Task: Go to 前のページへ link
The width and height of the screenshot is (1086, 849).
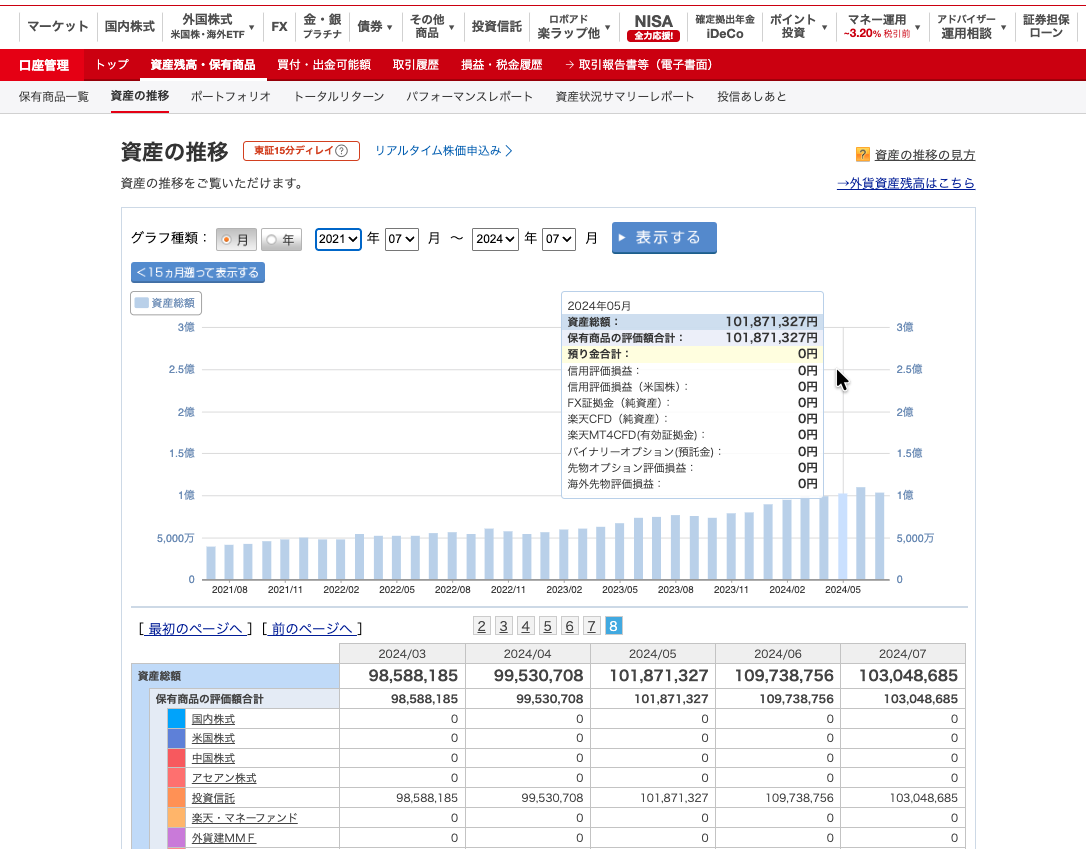Action: tap(312, 629)
